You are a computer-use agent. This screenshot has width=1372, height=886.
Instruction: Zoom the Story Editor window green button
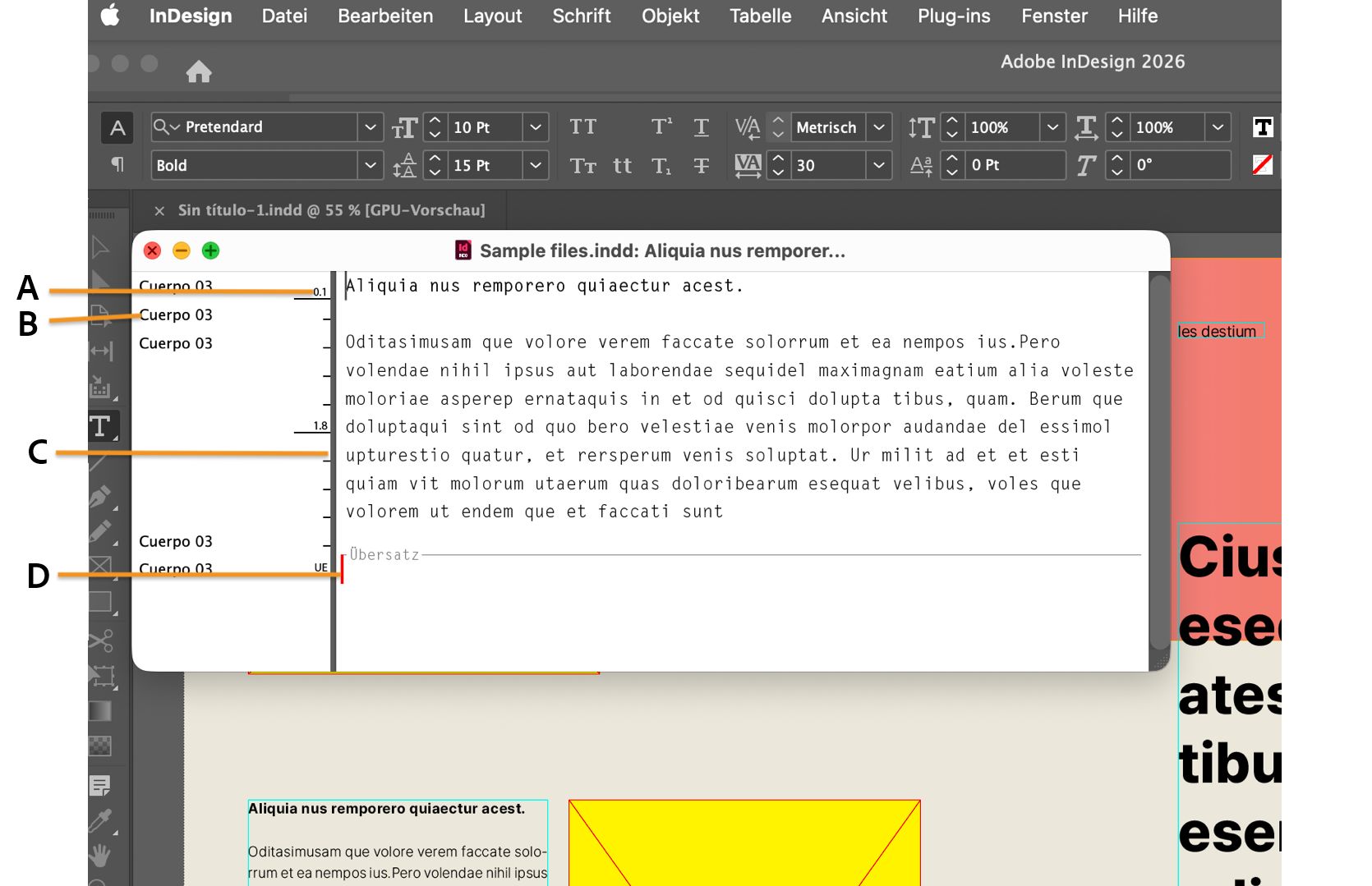210,250
